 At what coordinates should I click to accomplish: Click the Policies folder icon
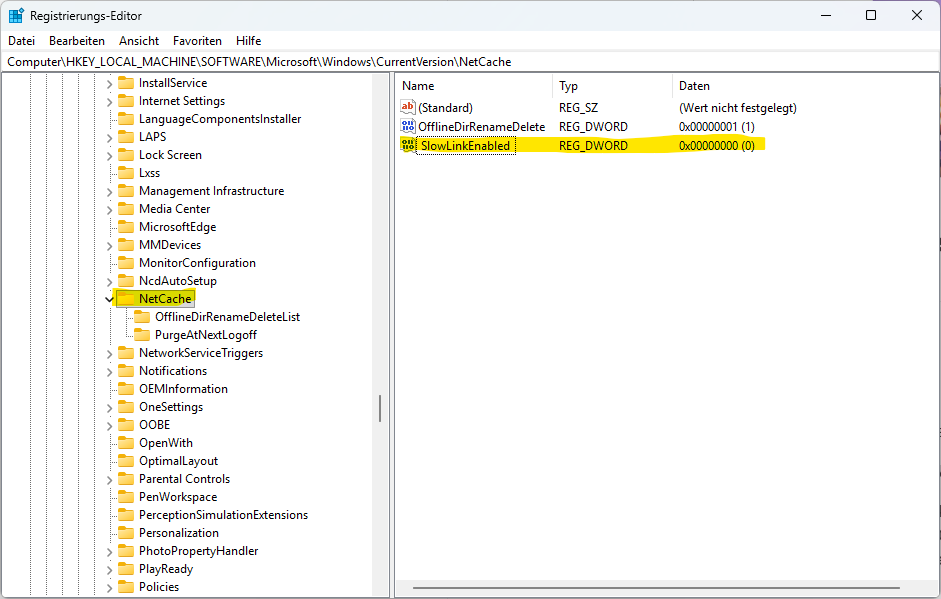tap(126, 587)
